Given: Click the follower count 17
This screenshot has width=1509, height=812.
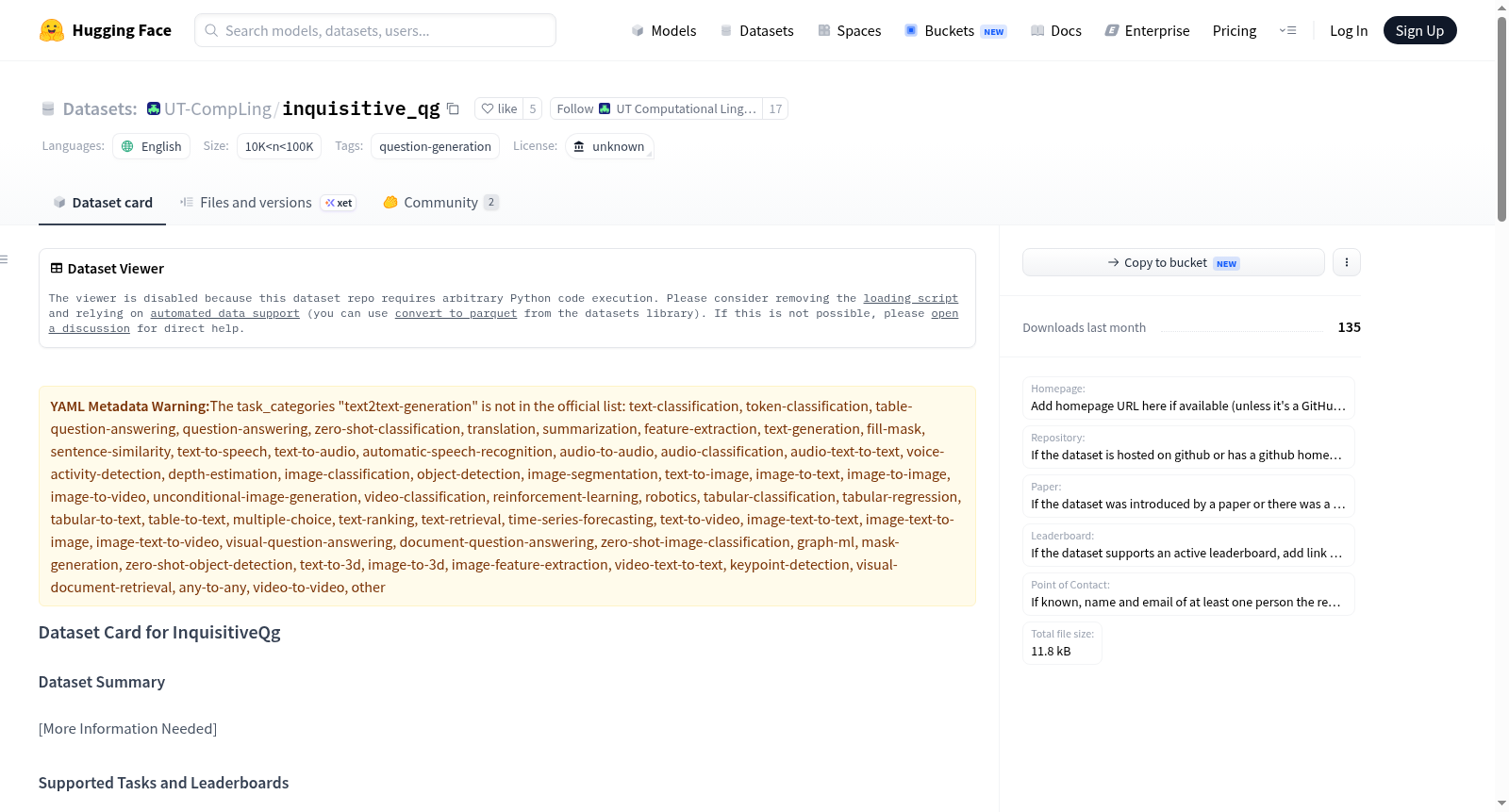Looking at the screenshot, I should [x=775, y=108].
